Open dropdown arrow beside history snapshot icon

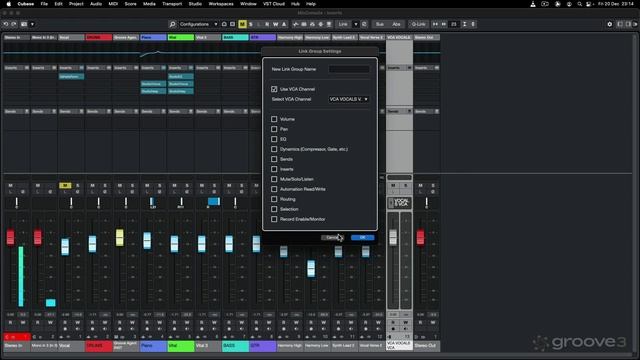32,24
